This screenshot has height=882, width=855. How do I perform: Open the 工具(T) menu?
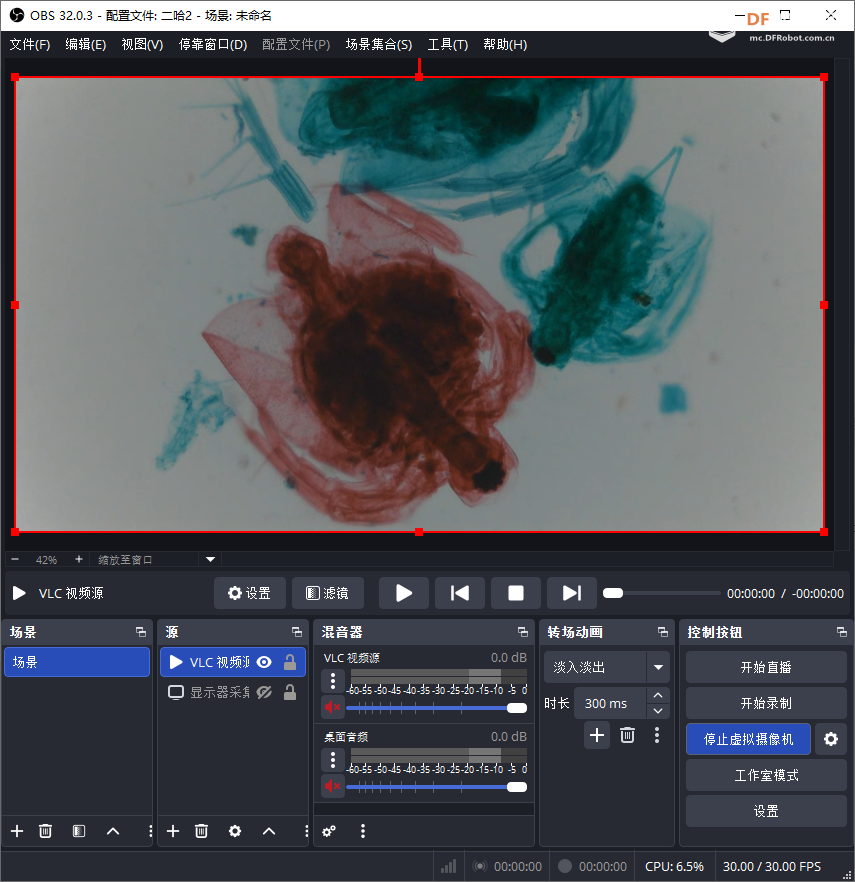tap(447, 44)
